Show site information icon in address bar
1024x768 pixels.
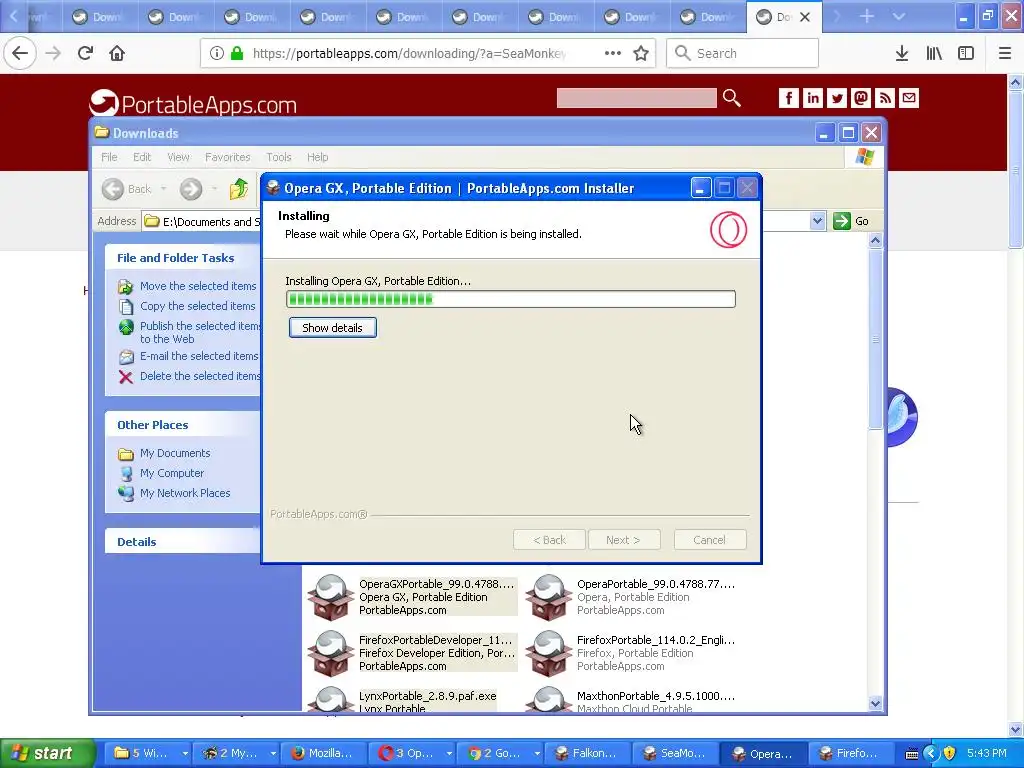[x=216, y=53]
